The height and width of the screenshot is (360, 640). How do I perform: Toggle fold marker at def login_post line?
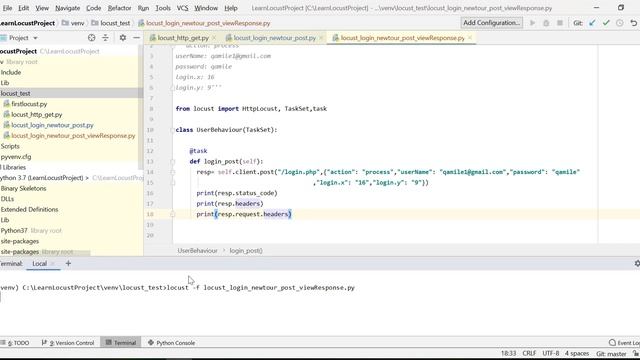[172, 162]
